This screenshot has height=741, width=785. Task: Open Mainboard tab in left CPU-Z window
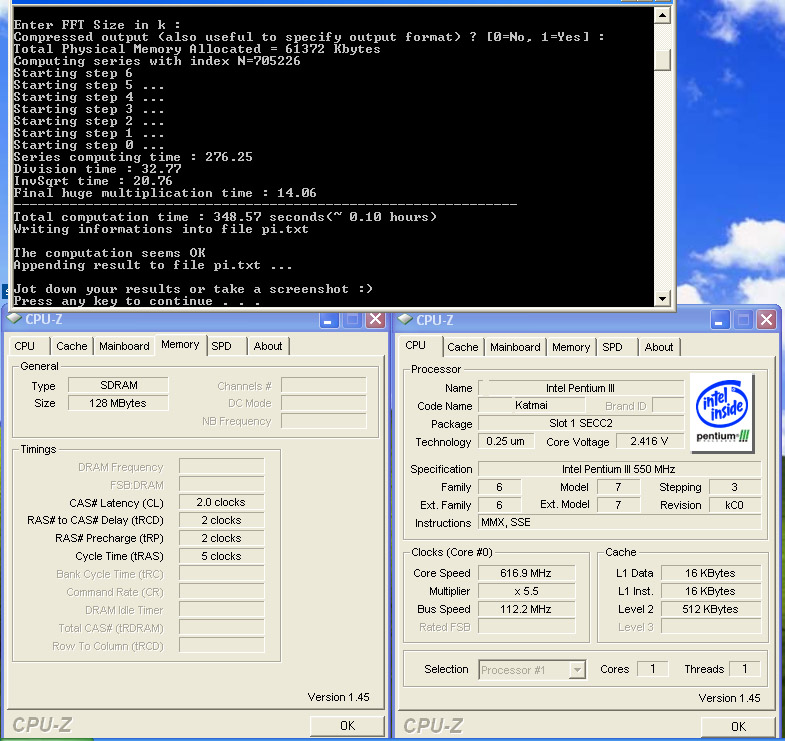point(124,346)
